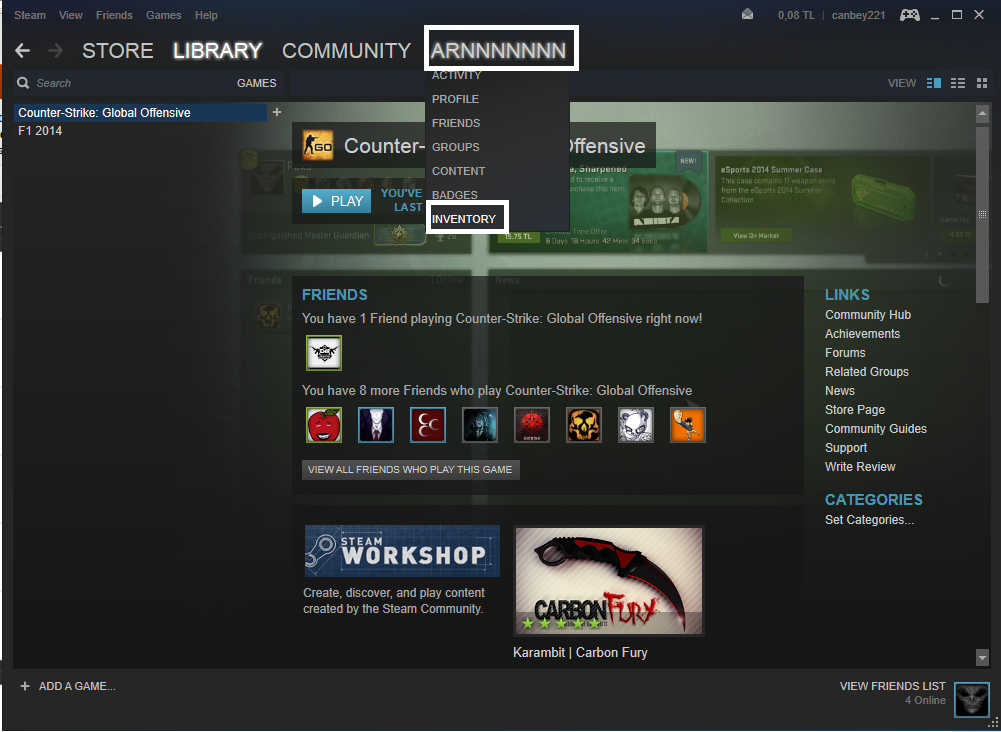
Task: Open the Related Groups link
Action: [x=866, y=371]
